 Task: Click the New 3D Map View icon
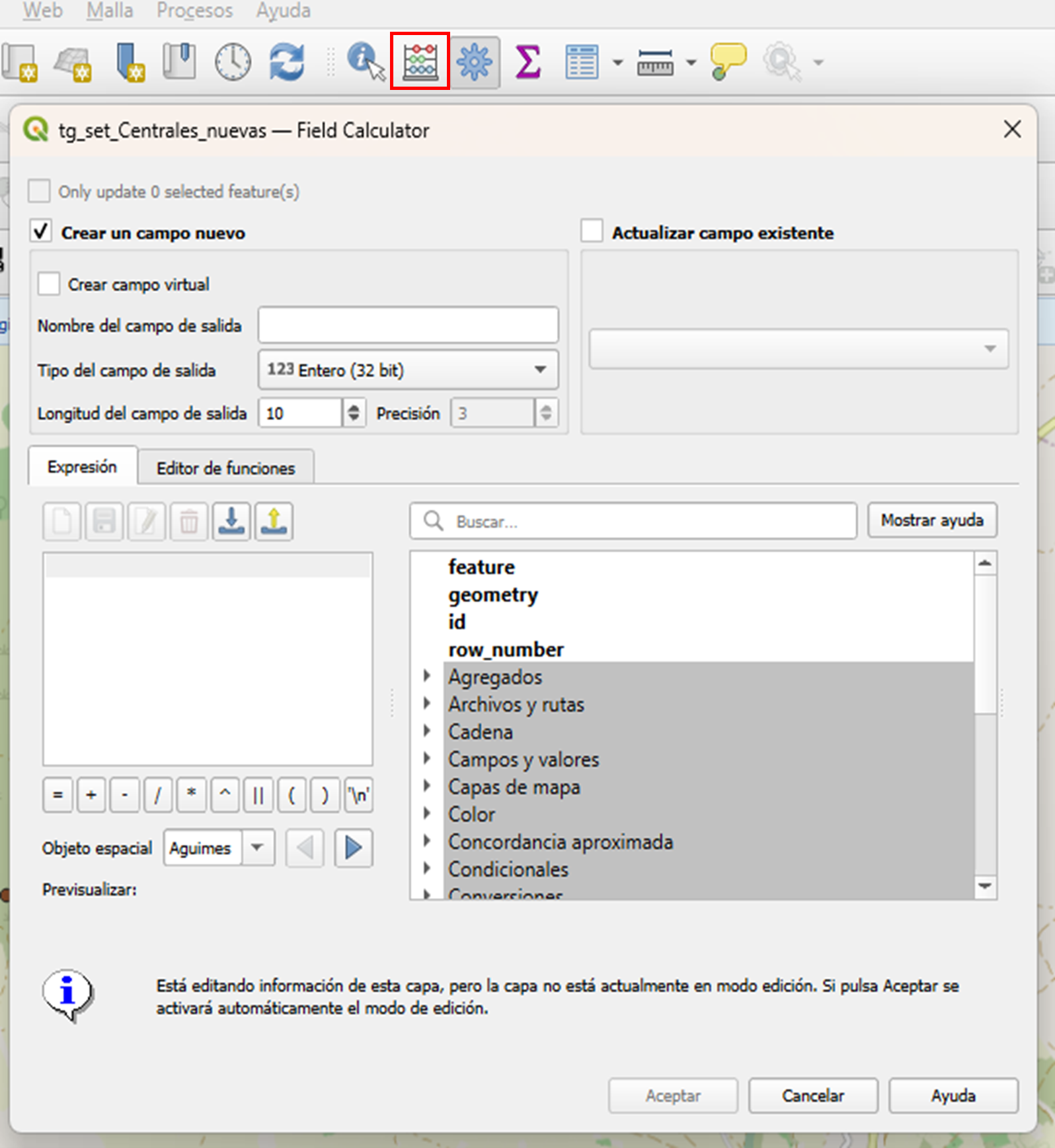coord(73,63)
